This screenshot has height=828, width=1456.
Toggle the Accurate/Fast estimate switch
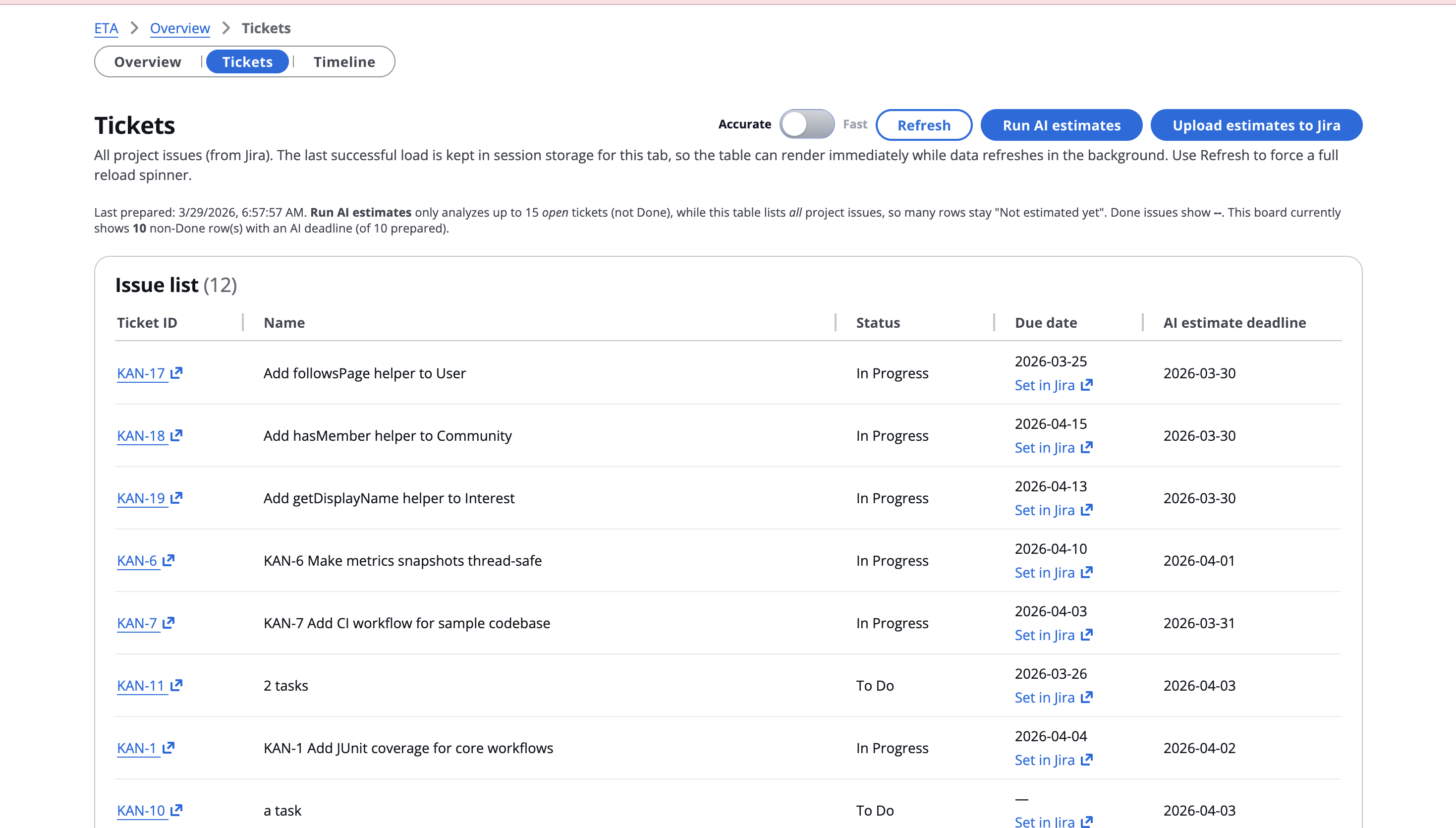pyautogui.click(x=806, y=124)
